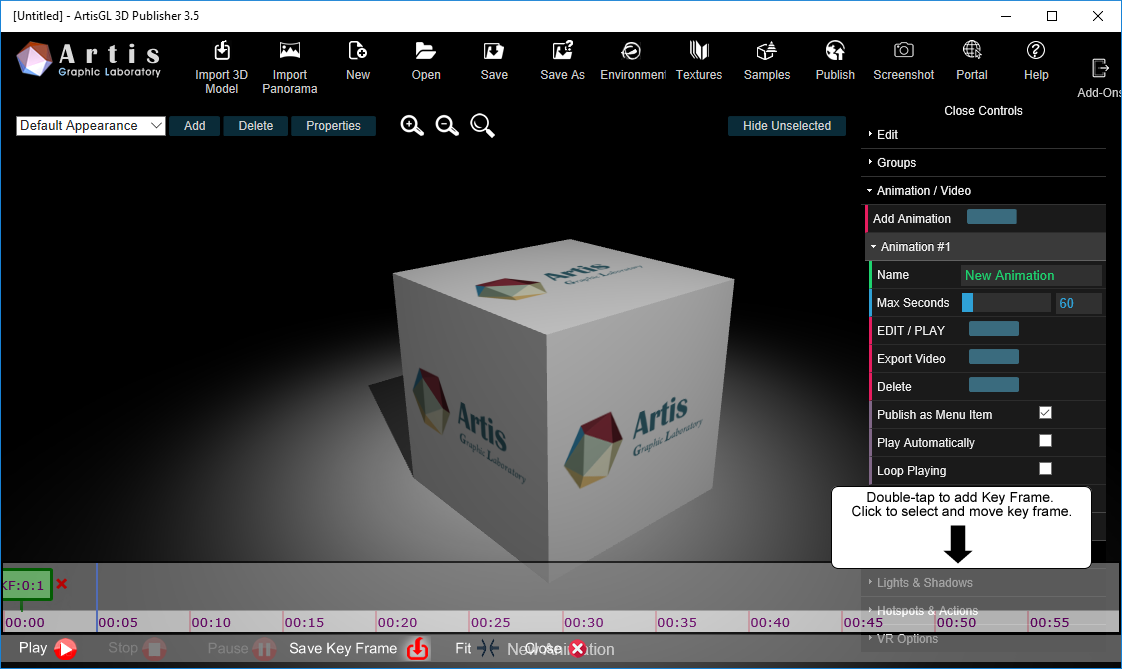Zoom out with the minus magnifier
The image size is (1122, 669).
(447, 126)
